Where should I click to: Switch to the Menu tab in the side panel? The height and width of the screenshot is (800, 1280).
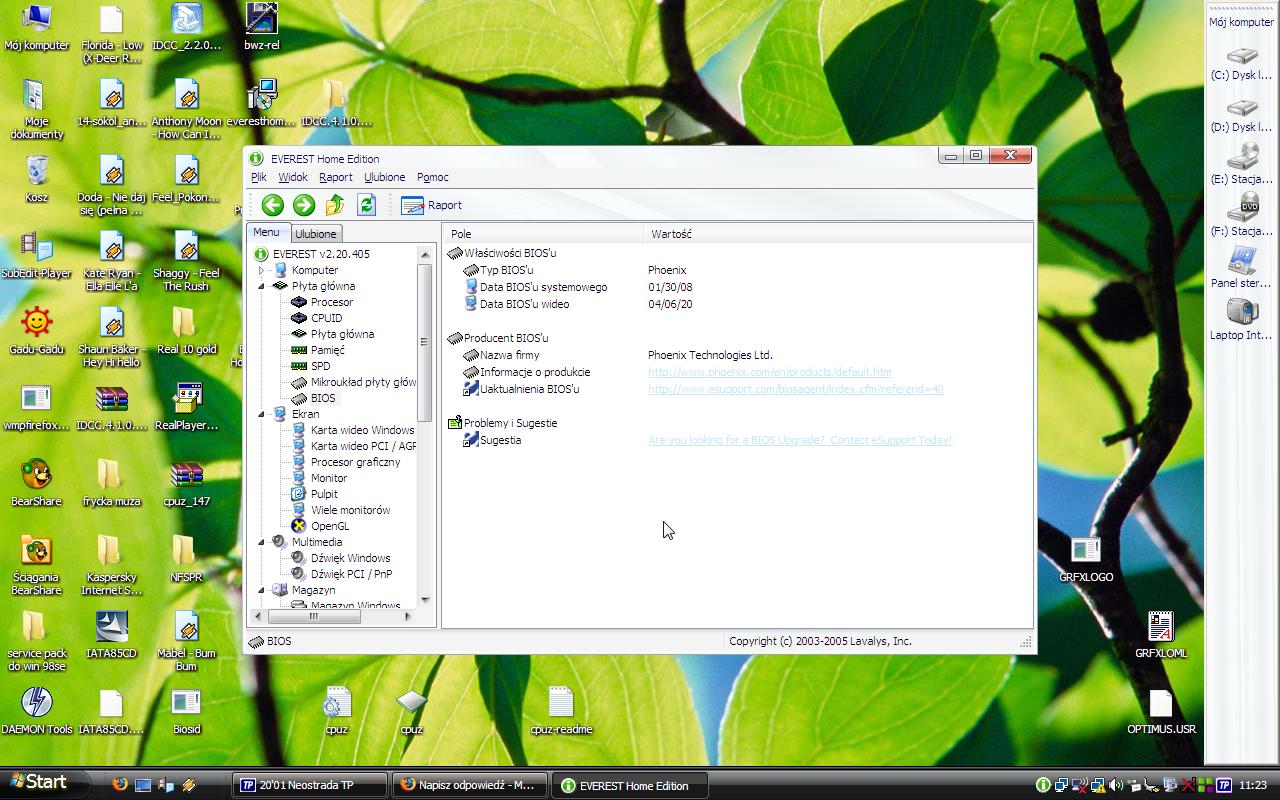pos(266,232)
